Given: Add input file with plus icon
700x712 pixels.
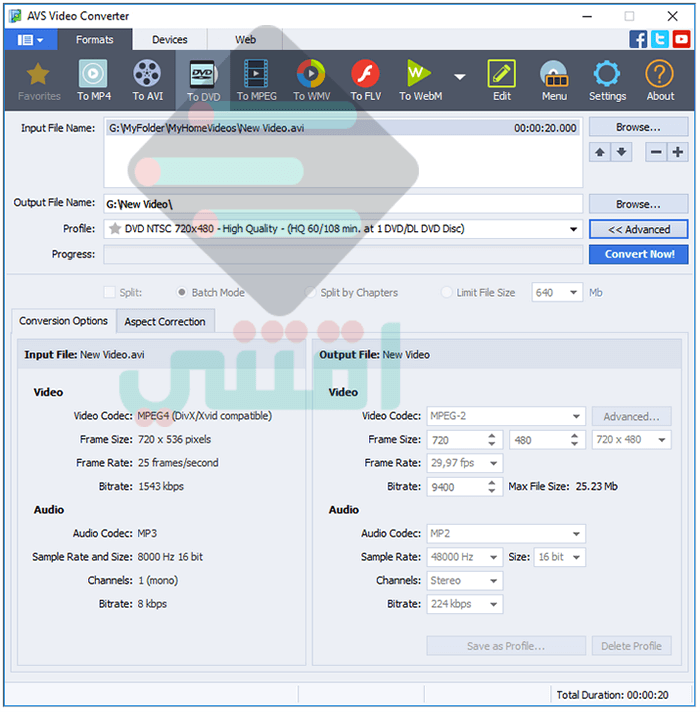Looking at the screenshot, I should click(678, 152).
